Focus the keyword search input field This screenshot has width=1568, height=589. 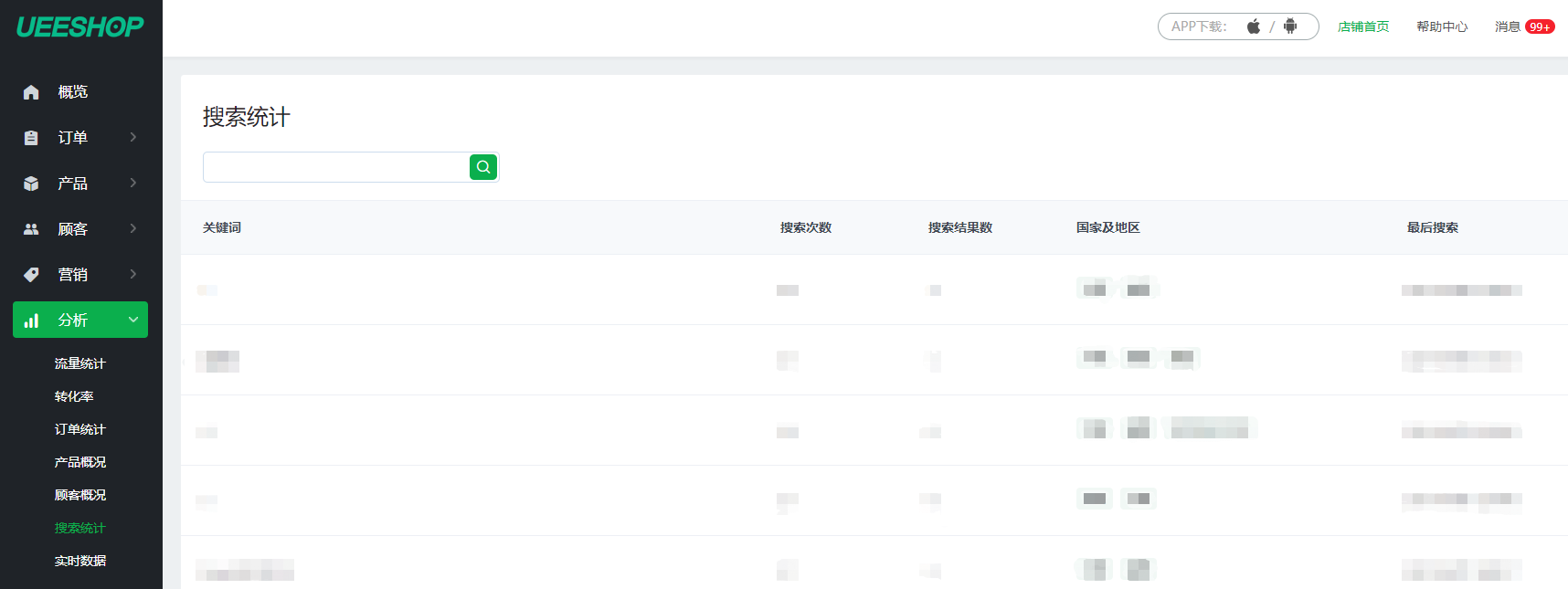pyautogui.click(x=335, y=167)
